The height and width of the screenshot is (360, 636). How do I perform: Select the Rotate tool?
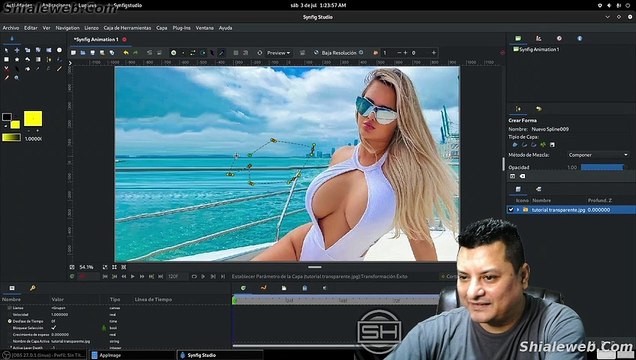click(38, 50)
